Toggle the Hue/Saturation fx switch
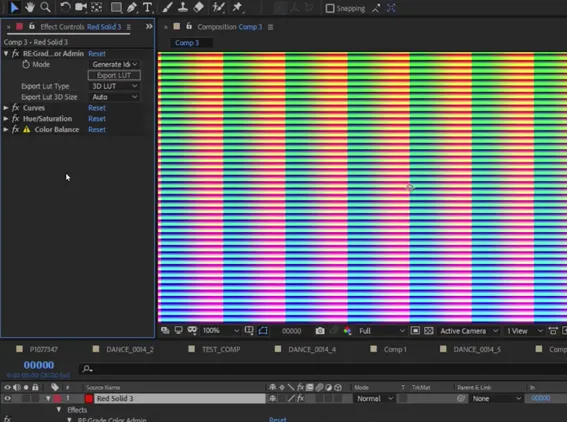The width and height of the screenshot is (567, 422). click(16, 119)
